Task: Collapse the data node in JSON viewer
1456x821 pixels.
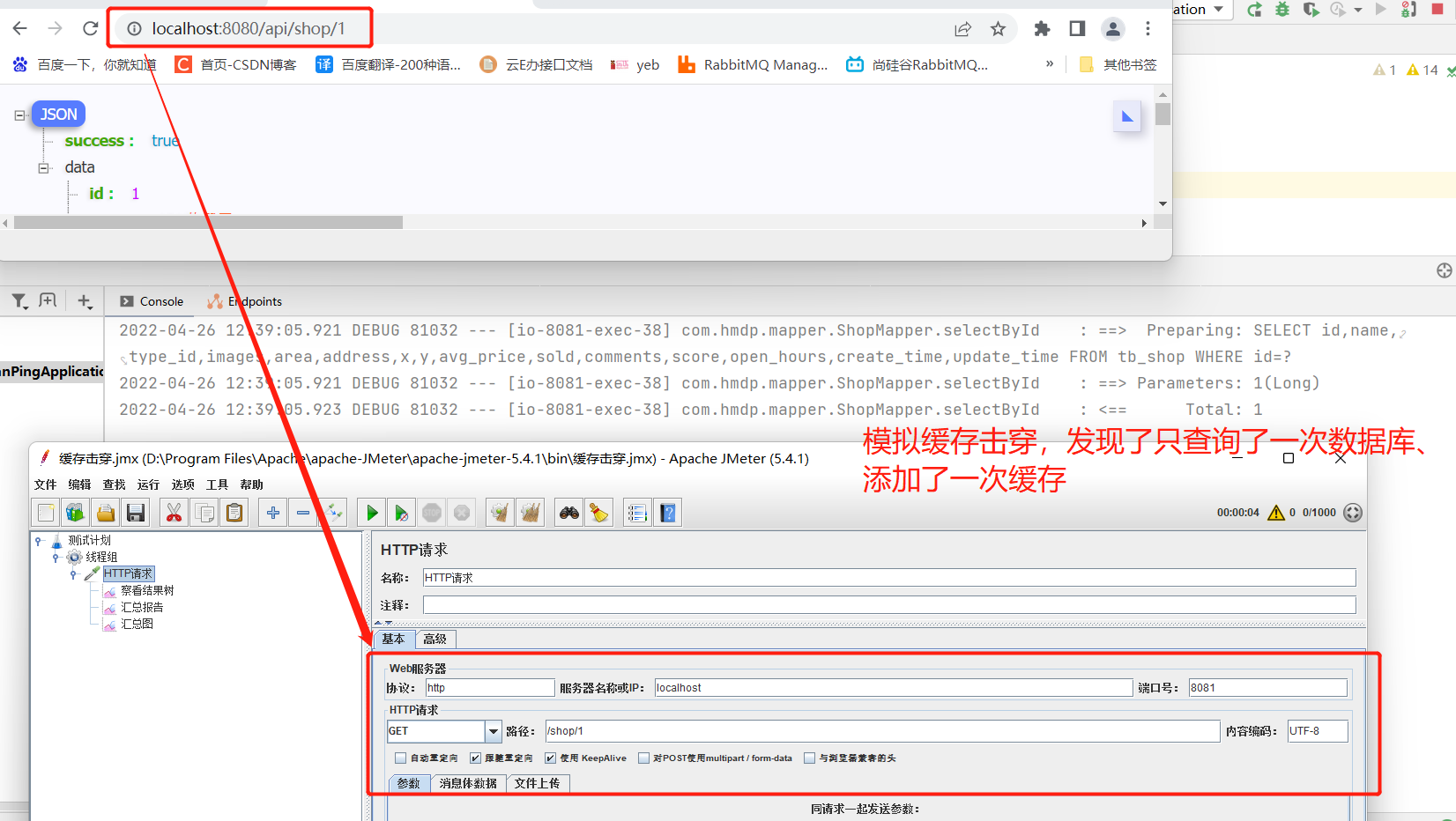Action: 43,168
